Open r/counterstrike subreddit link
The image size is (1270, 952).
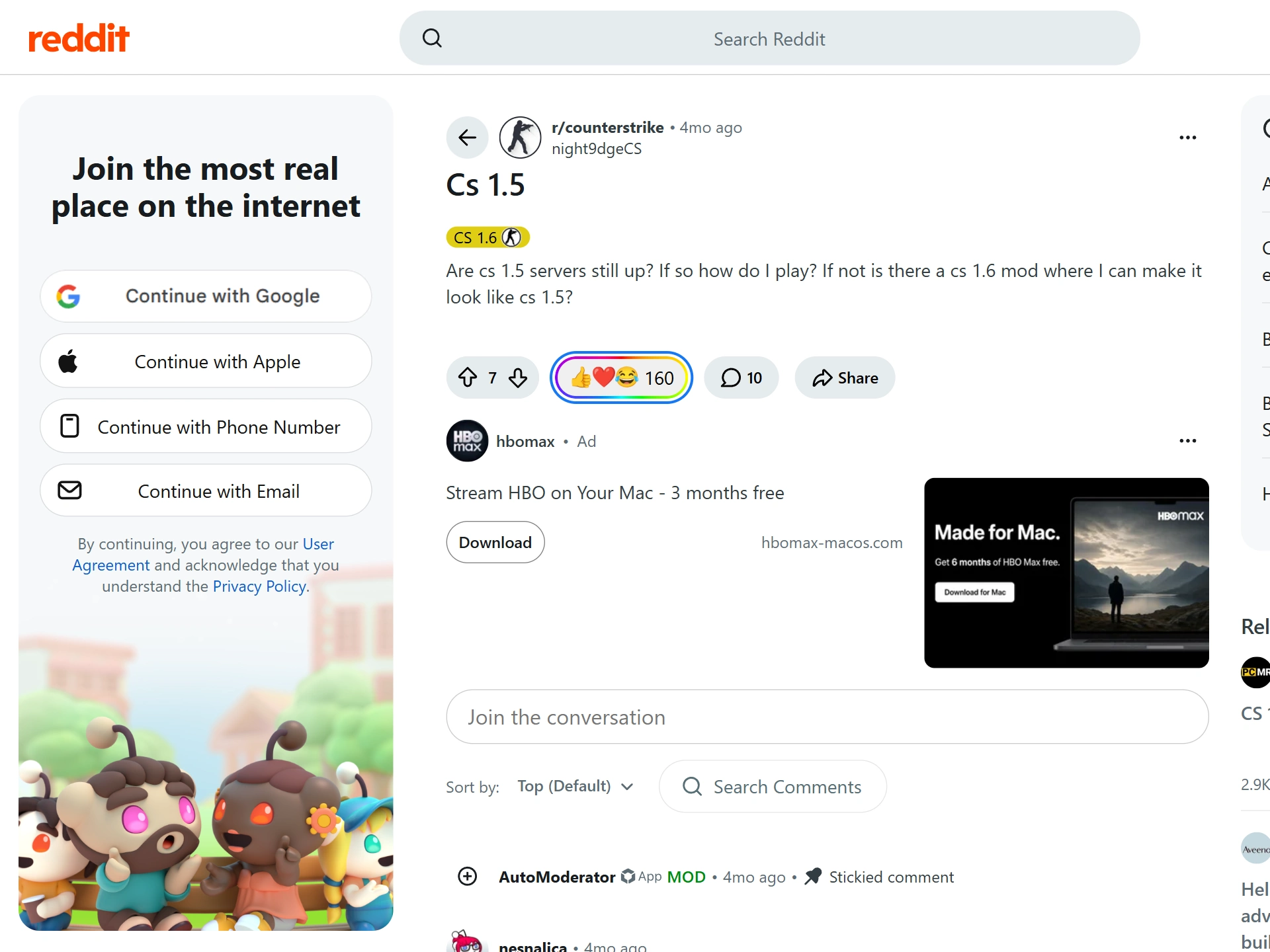coord(608,128)
